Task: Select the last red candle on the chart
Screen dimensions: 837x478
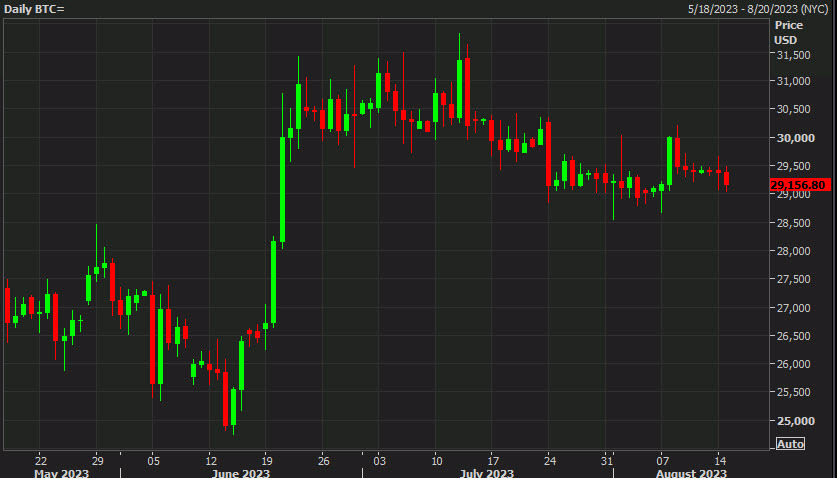Action: point(726,178)
